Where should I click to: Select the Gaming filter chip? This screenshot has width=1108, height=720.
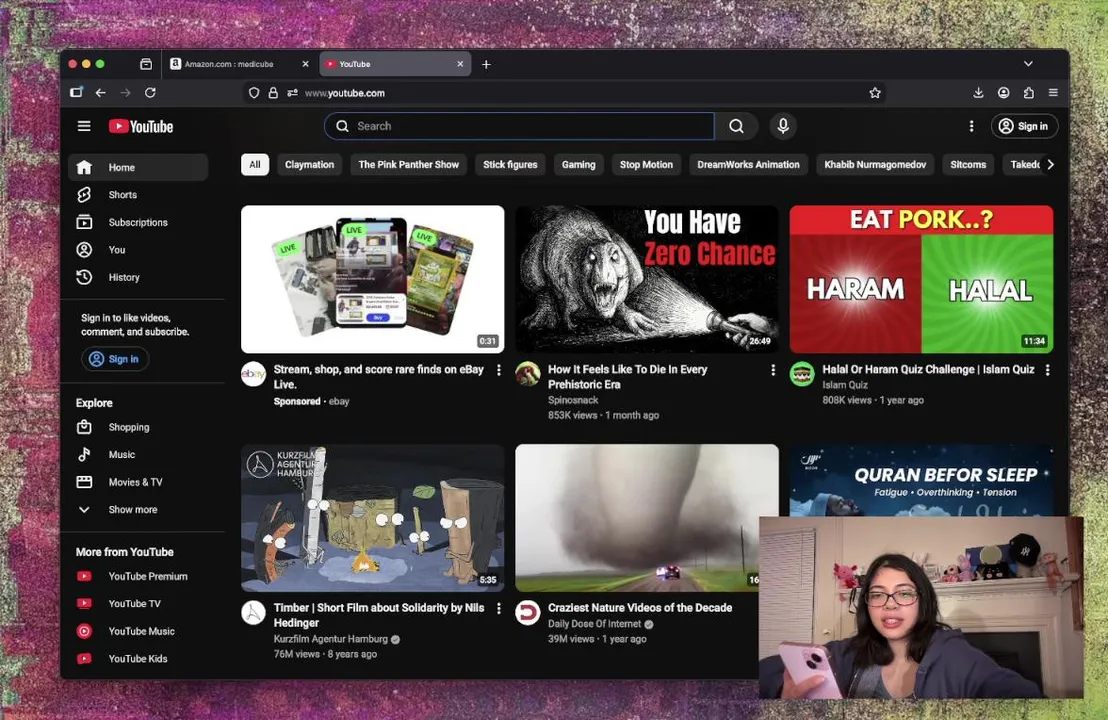(x=579, y=165)
